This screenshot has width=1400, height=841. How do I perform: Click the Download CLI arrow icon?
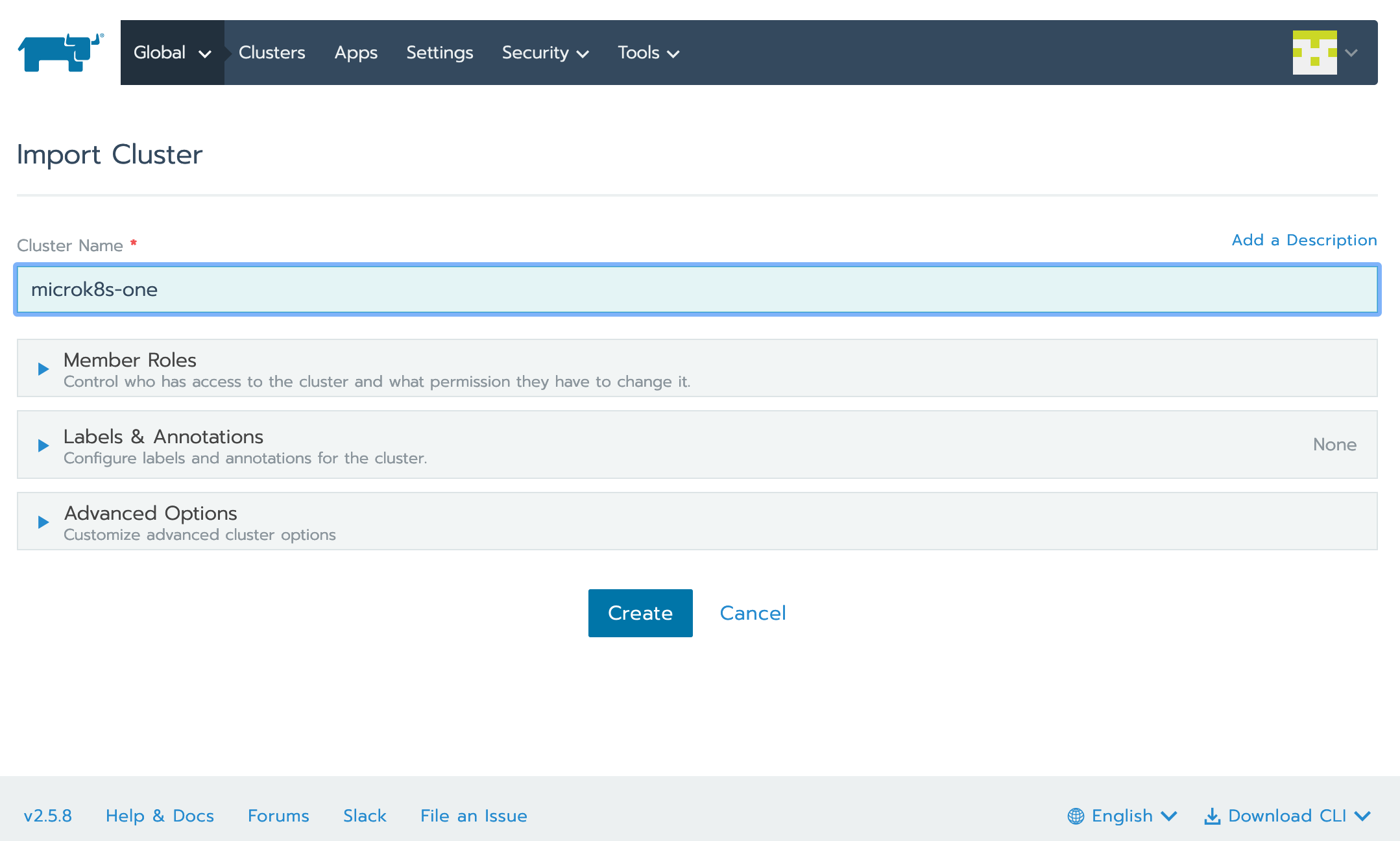1212,816
